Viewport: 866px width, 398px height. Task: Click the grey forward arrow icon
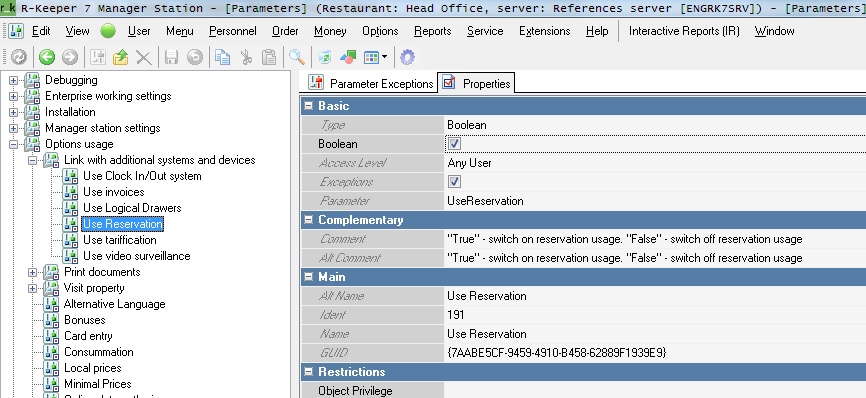click(x=70, y=57)
